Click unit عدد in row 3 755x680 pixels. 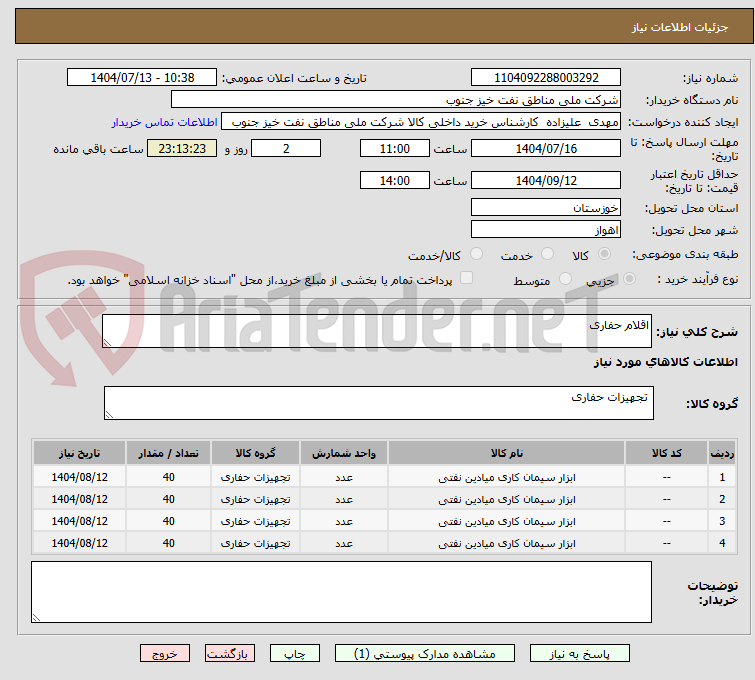[344, 521]
